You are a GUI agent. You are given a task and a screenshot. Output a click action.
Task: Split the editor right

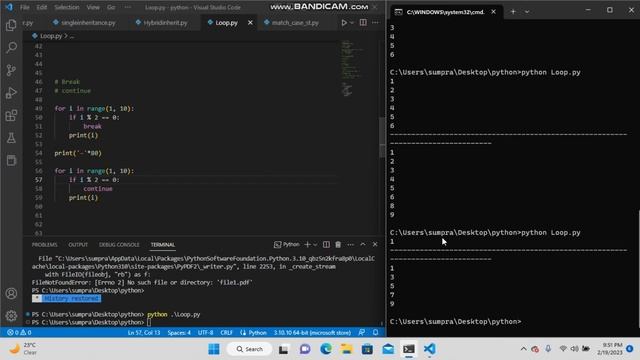(x=363, y=22)
